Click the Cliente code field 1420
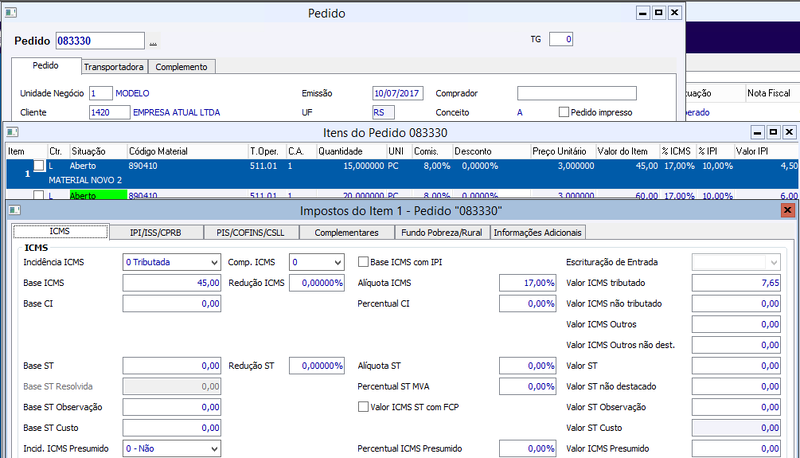The height and width of the screenshot is (458, 800). [x=109, y=112]
